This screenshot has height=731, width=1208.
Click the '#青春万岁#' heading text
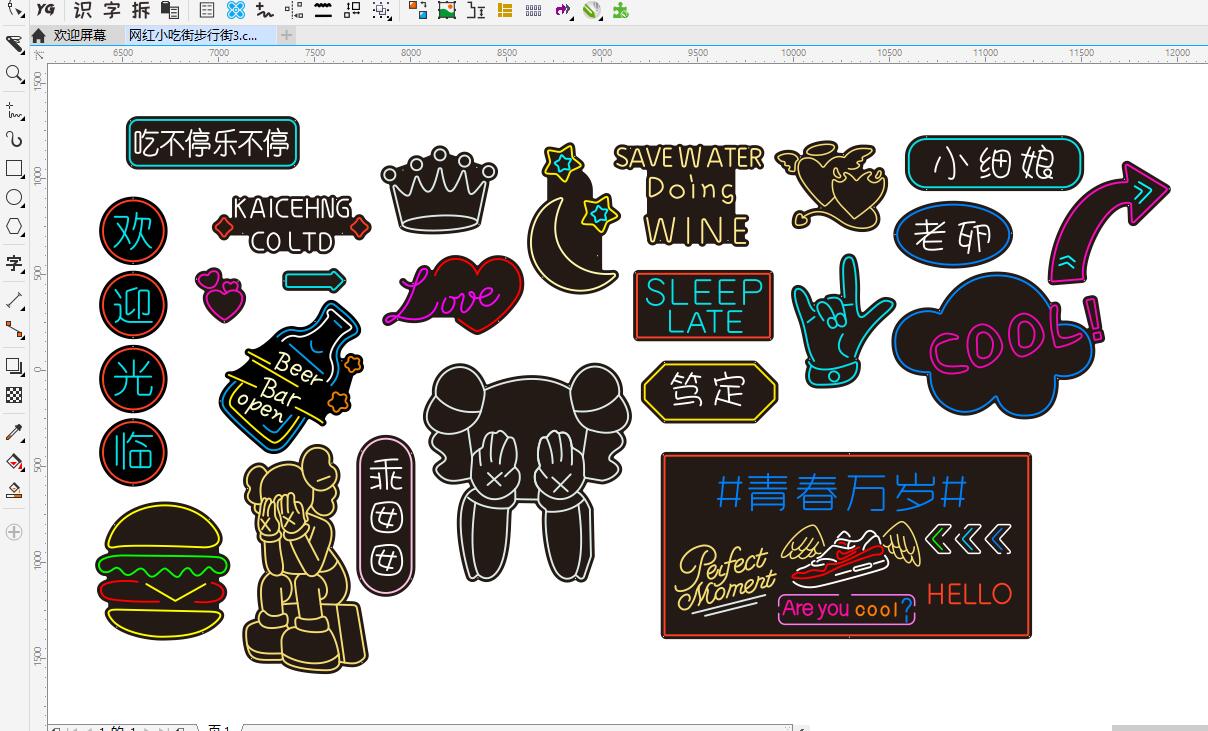(843, 492)
